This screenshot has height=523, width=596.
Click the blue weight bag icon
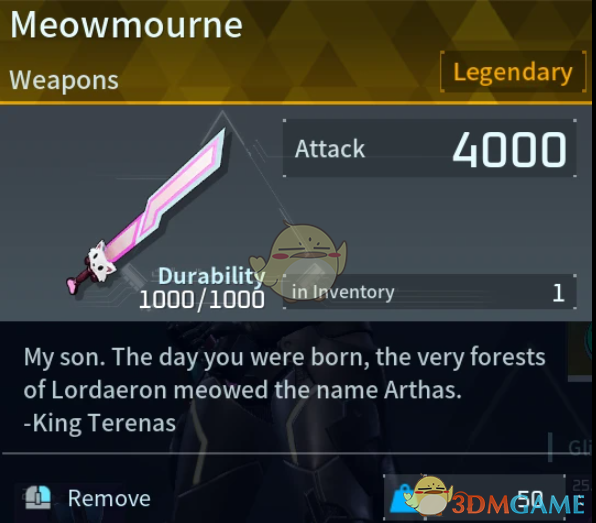coord(402,498)
